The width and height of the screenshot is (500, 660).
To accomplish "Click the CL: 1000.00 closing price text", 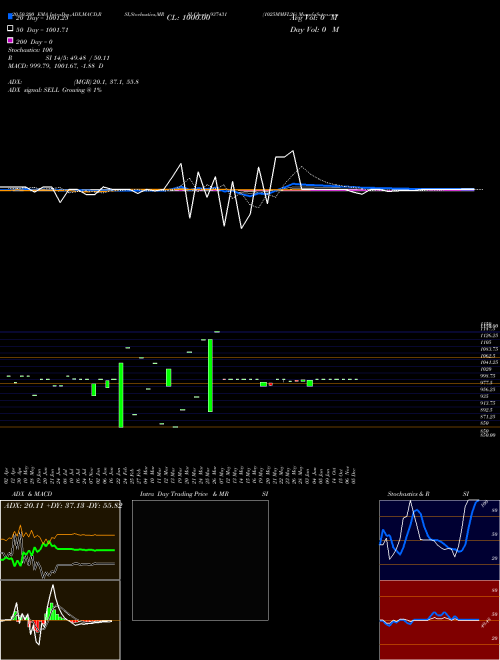I will tap(188, 18).
